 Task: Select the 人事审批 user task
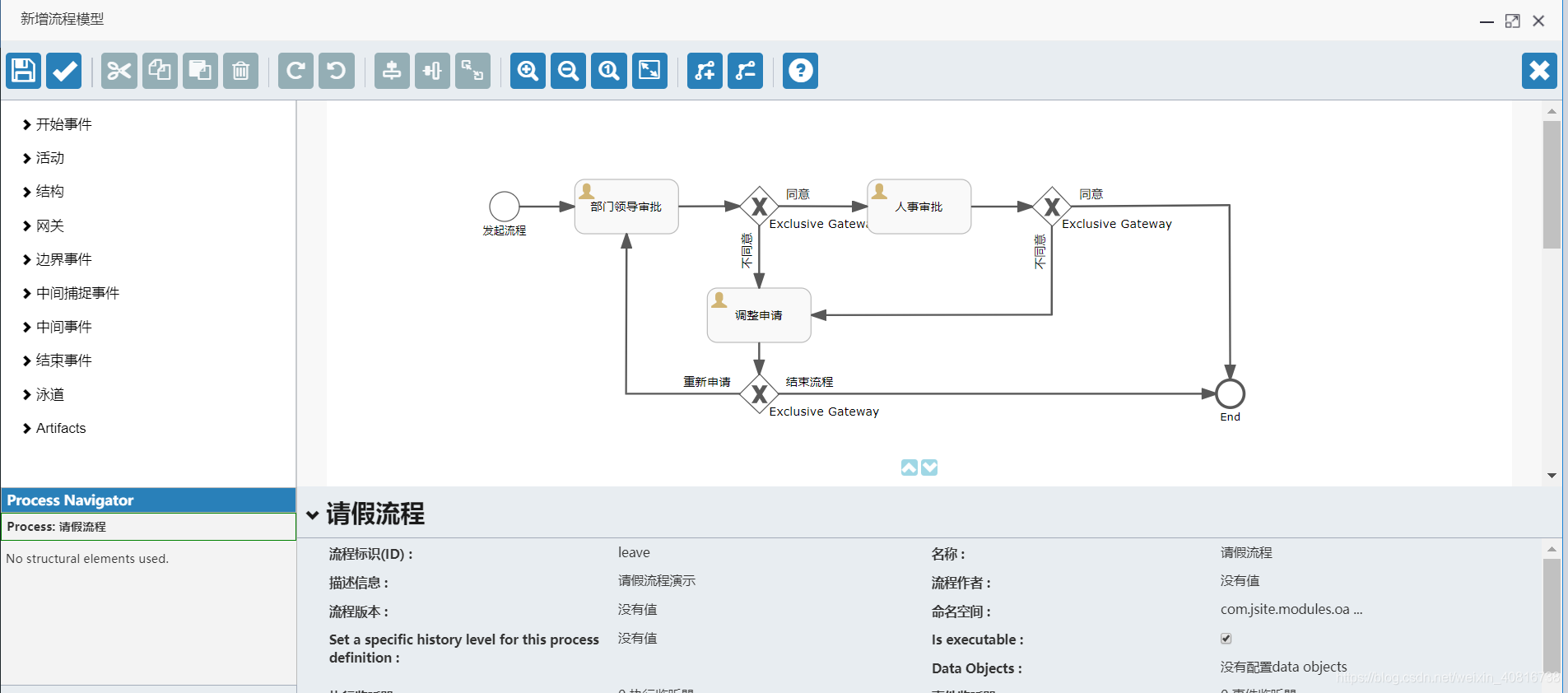(919, 207)
